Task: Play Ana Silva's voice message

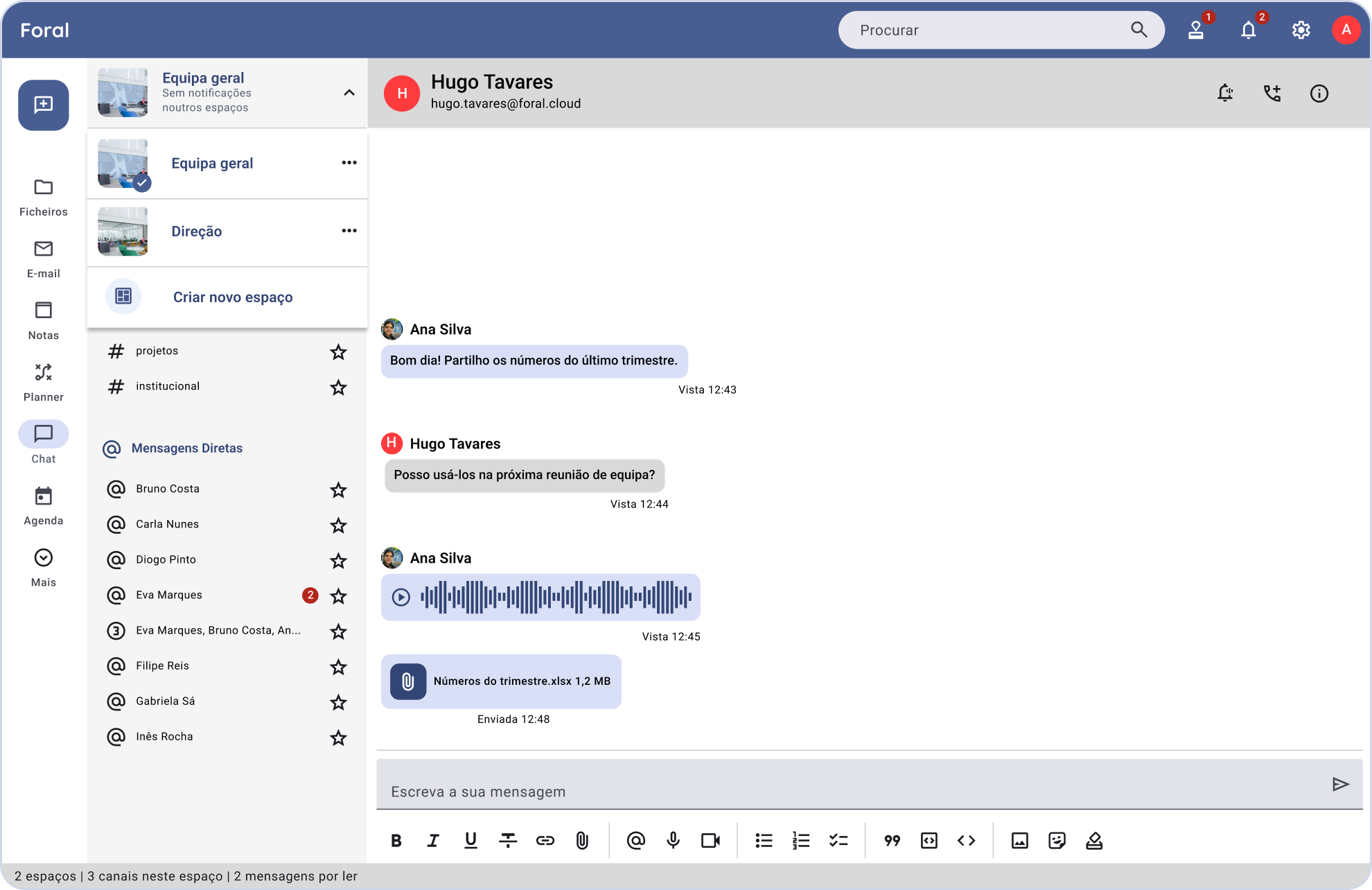Action: tap(401, 597)
